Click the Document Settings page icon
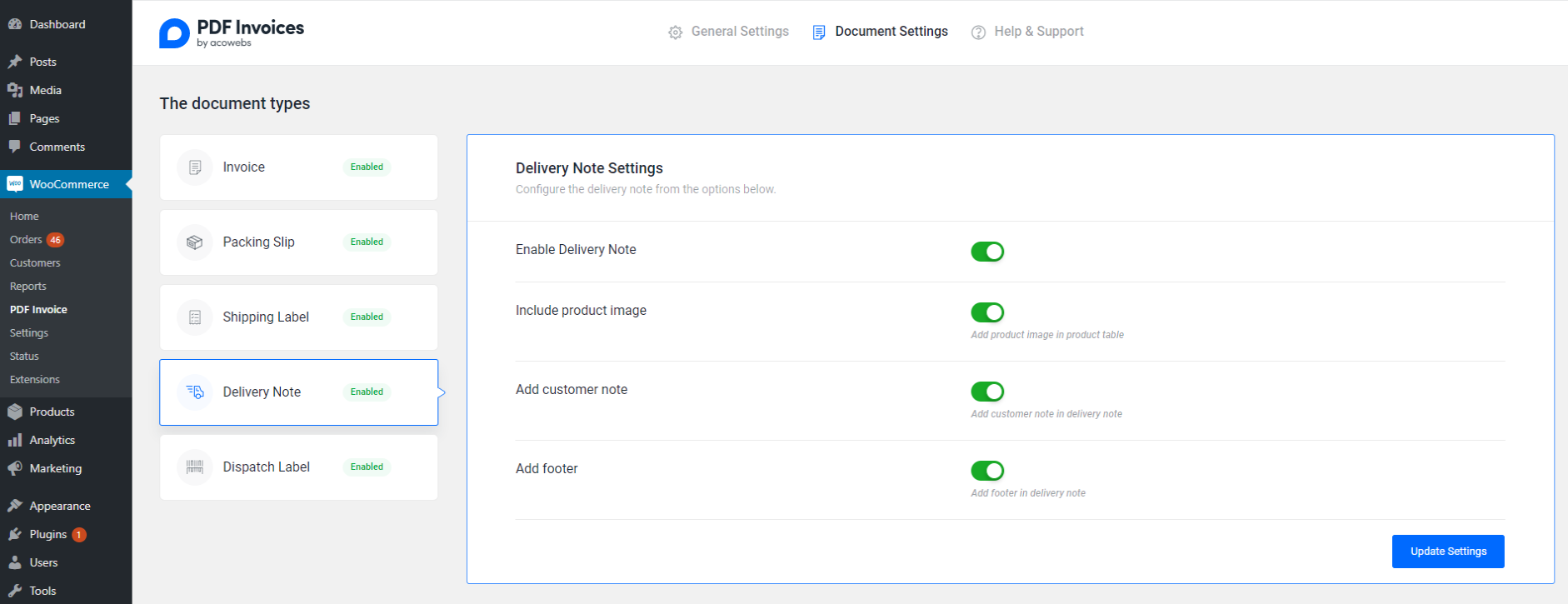 click(819, 32)
